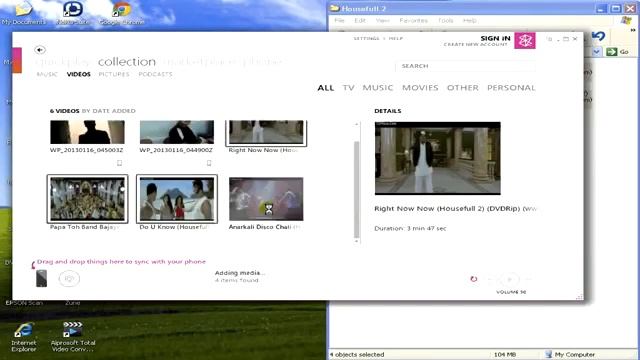Click in the Search box
The image size is (640, 360).
(465, 66)
